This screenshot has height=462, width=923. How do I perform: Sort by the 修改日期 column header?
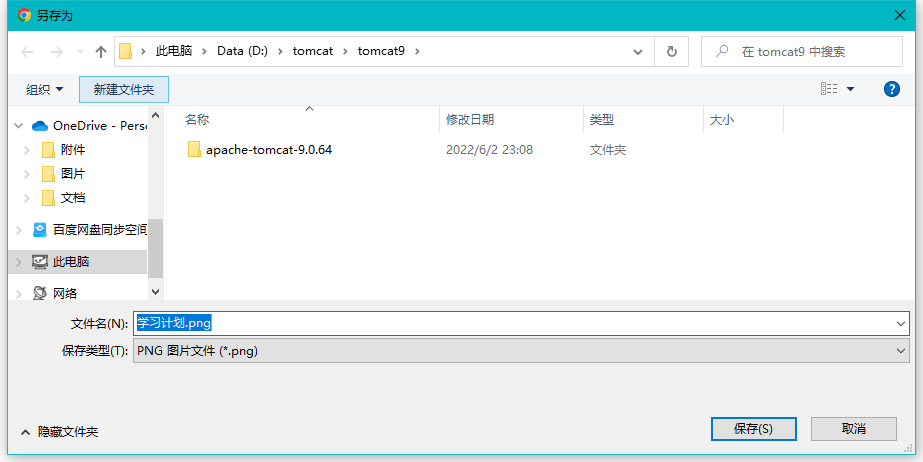(470, 120)
